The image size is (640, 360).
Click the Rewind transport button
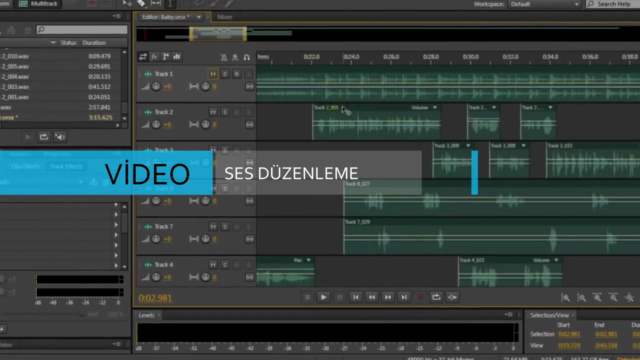[x=372, y=298]
